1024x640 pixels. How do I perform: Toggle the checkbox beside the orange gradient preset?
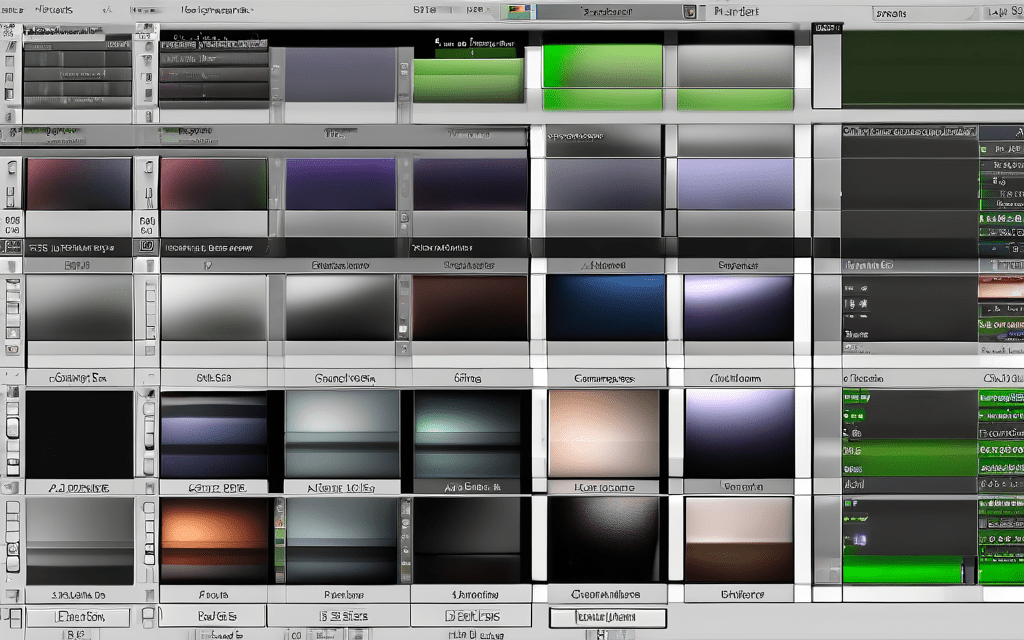[149, 527]
